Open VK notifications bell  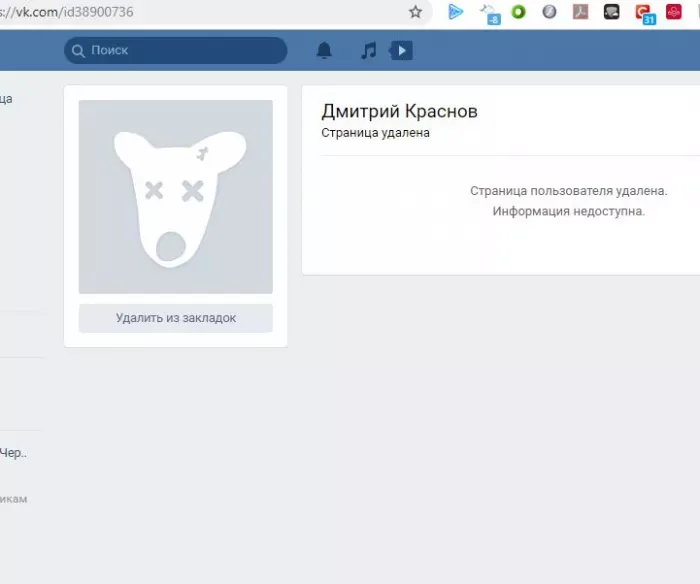pyautogui.click(x=324, y=50)
